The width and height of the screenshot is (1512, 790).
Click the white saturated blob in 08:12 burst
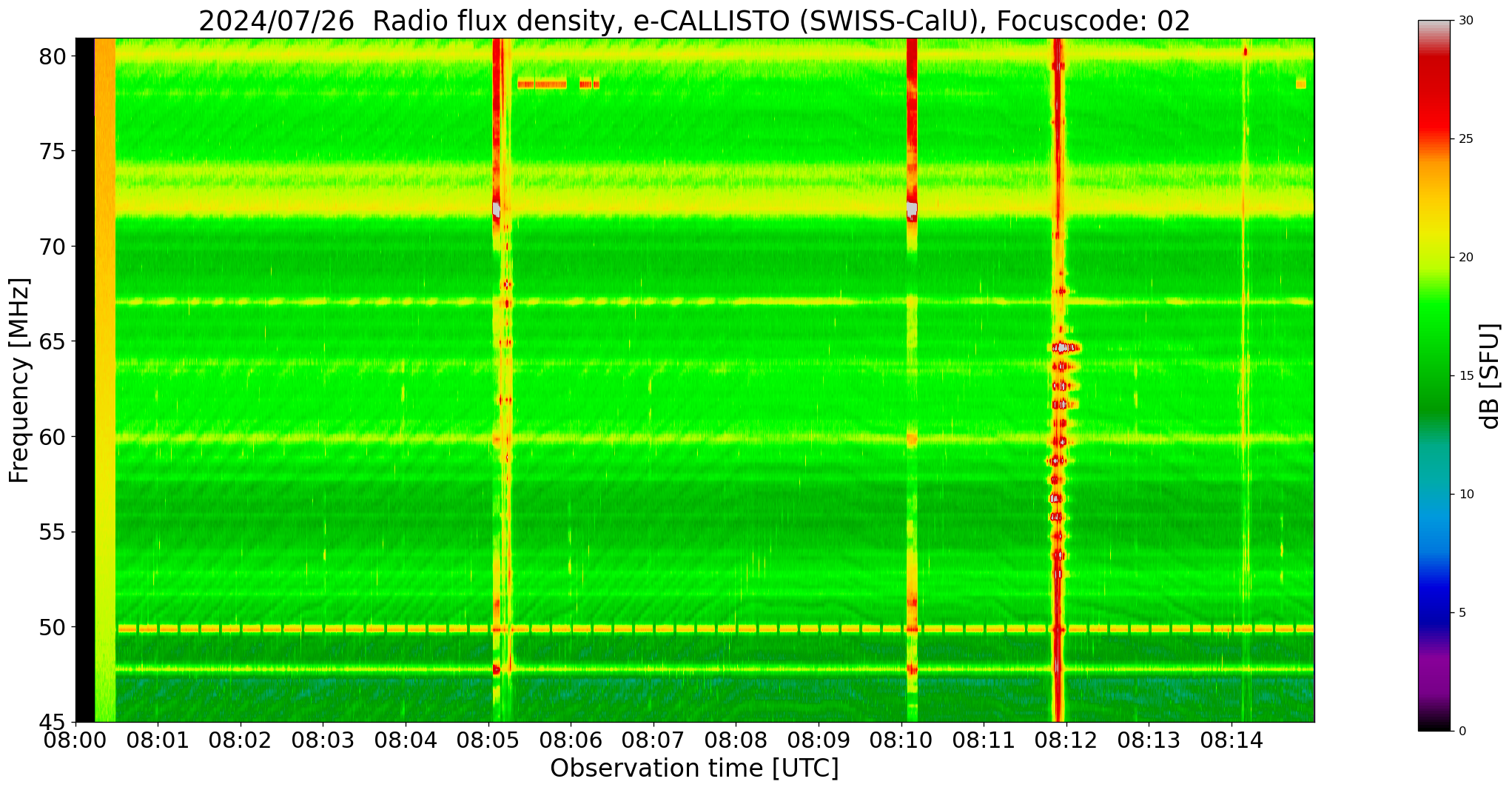(x=1063, y=347)
